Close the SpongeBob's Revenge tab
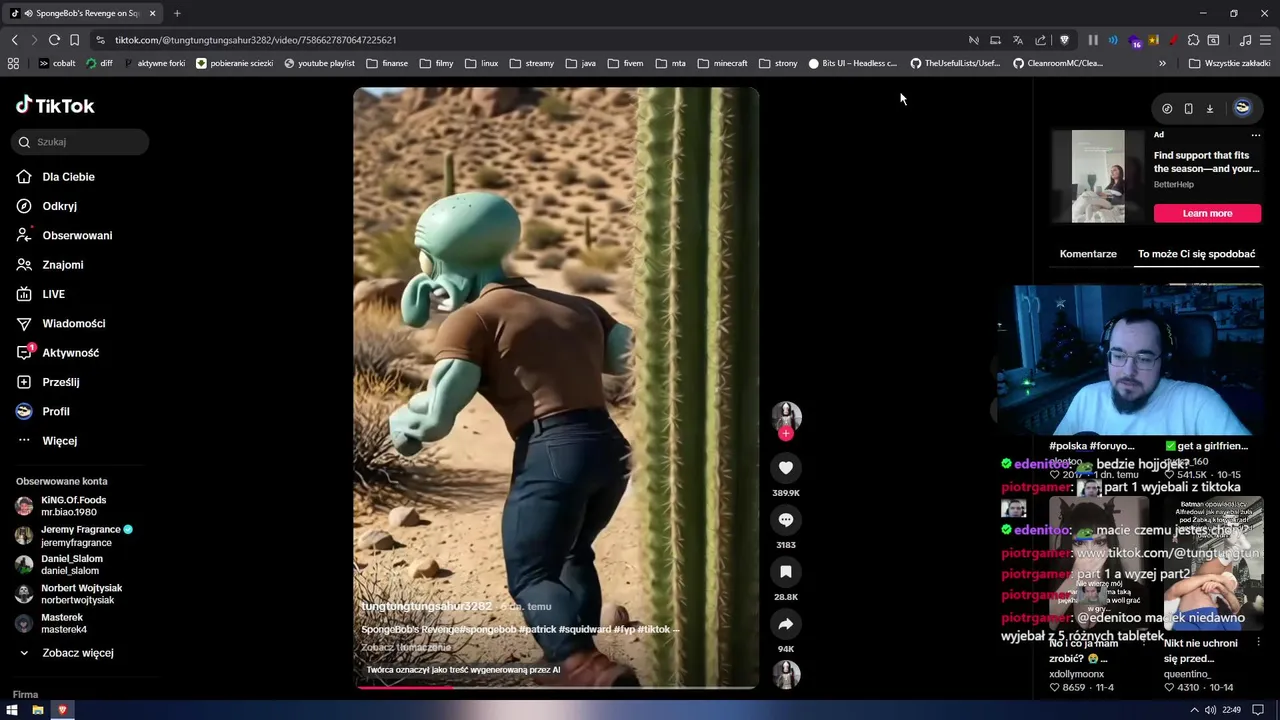Image resolution: width=1280 pixels, height=720 pixels. 152,13
